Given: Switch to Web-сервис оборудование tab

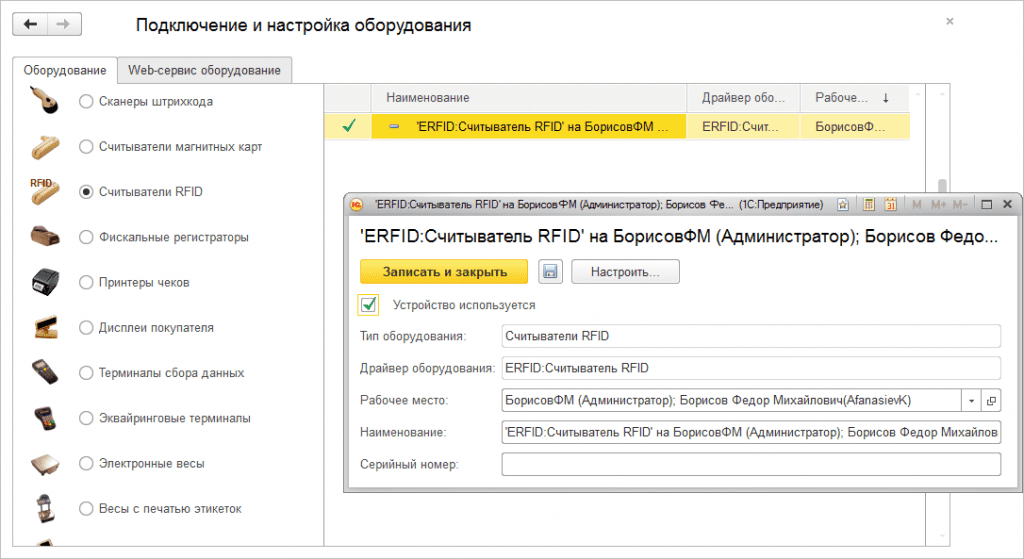Looking at the screenshot, I should coord(204,70).
